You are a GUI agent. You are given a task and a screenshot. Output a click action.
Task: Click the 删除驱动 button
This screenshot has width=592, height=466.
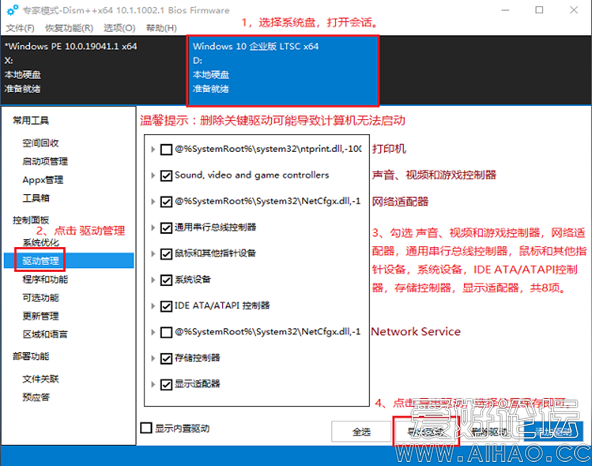tap(490, 432)
